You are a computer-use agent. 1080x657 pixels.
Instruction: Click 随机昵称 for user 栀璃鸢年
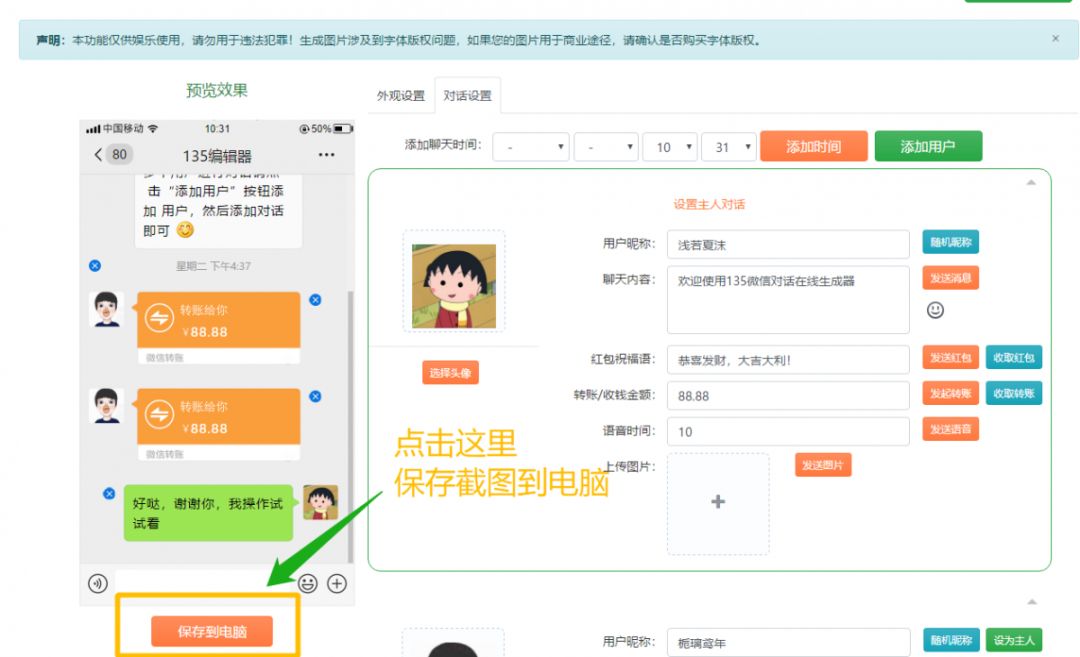point(951,640)
